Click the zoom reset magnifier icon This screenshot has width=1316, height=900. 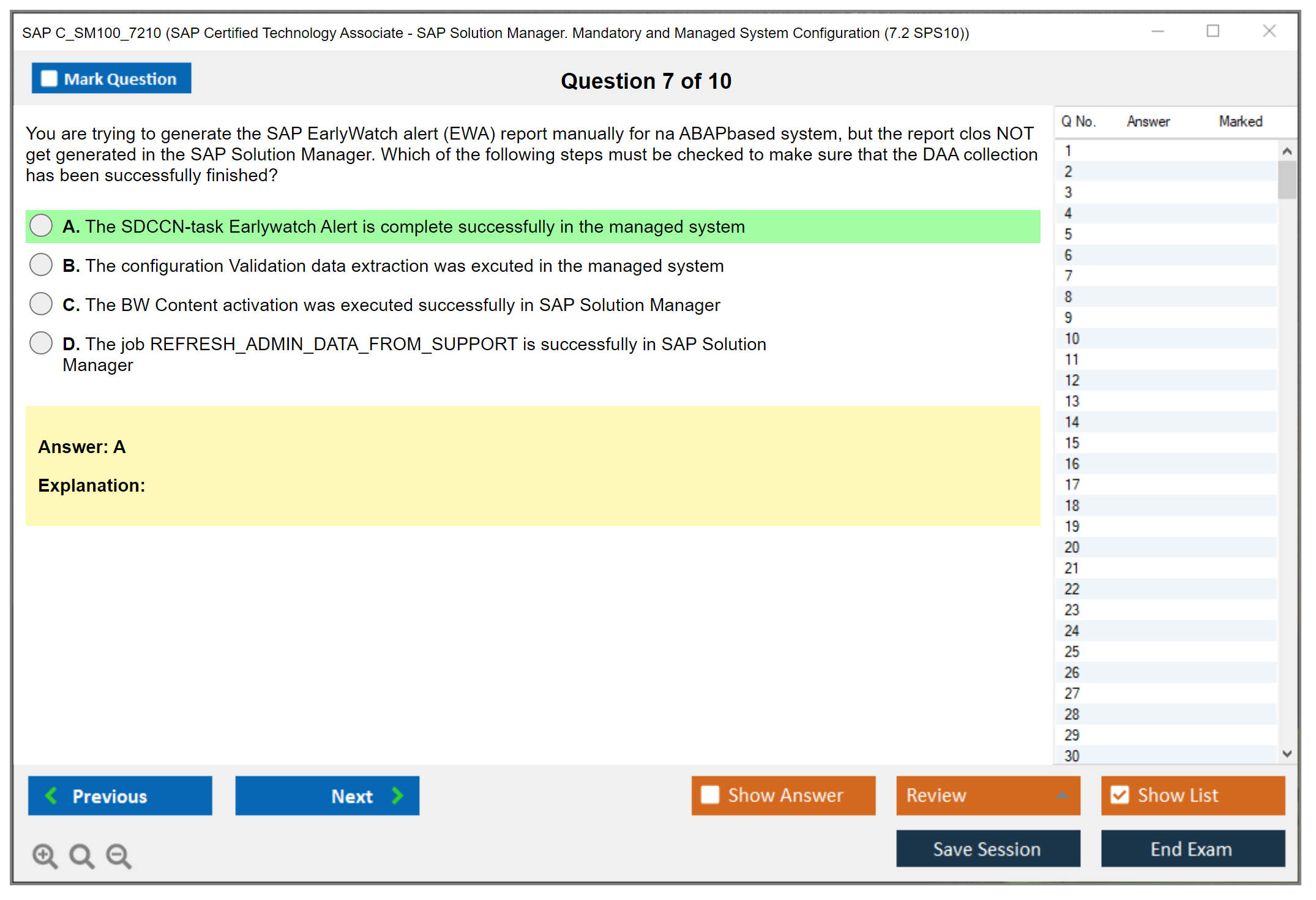pyautogui.click(x=81, y=855)
